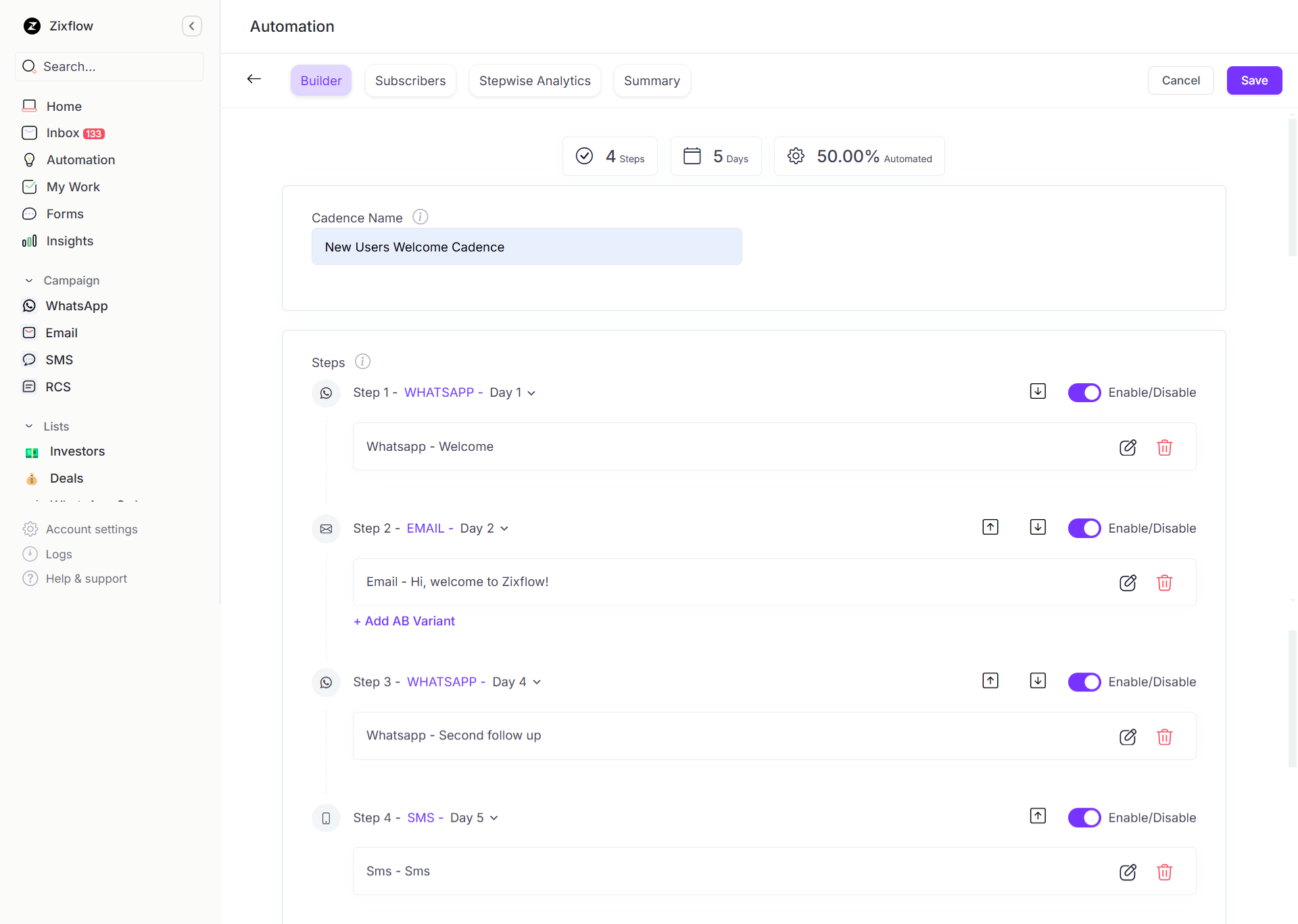Toggle Step 3 Enable/Disable switch

click(x=1084, y=681)
